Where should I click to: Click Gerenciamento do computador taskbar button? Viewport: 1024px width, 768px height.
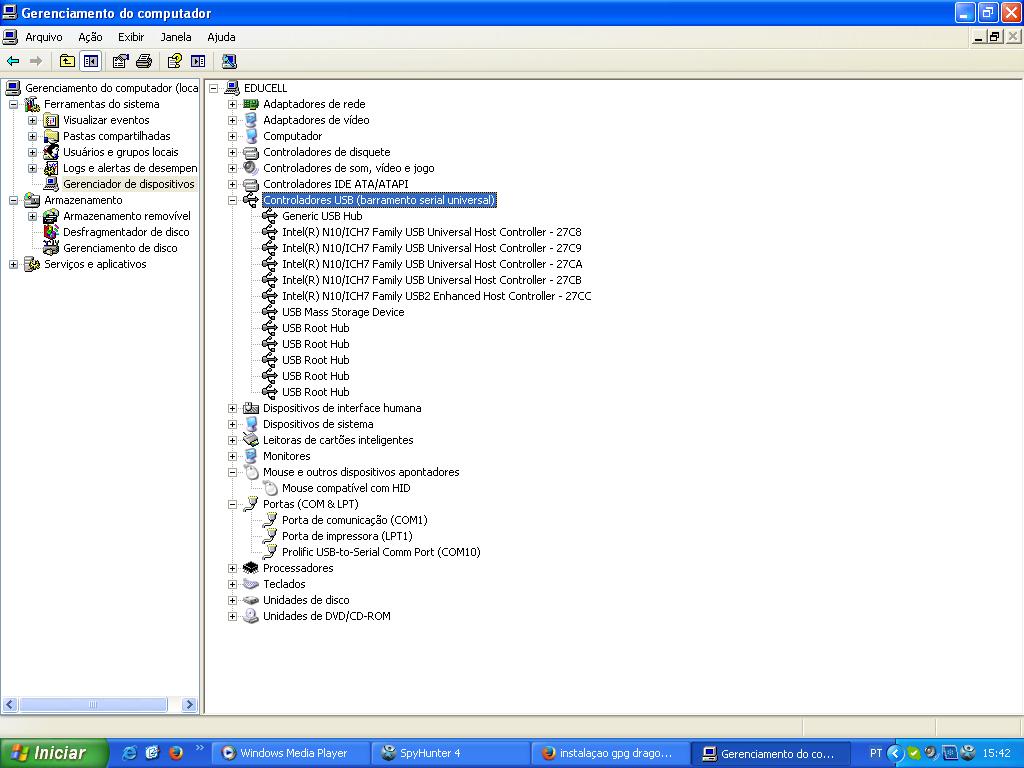pyautogui.click(x=771, y=753)
